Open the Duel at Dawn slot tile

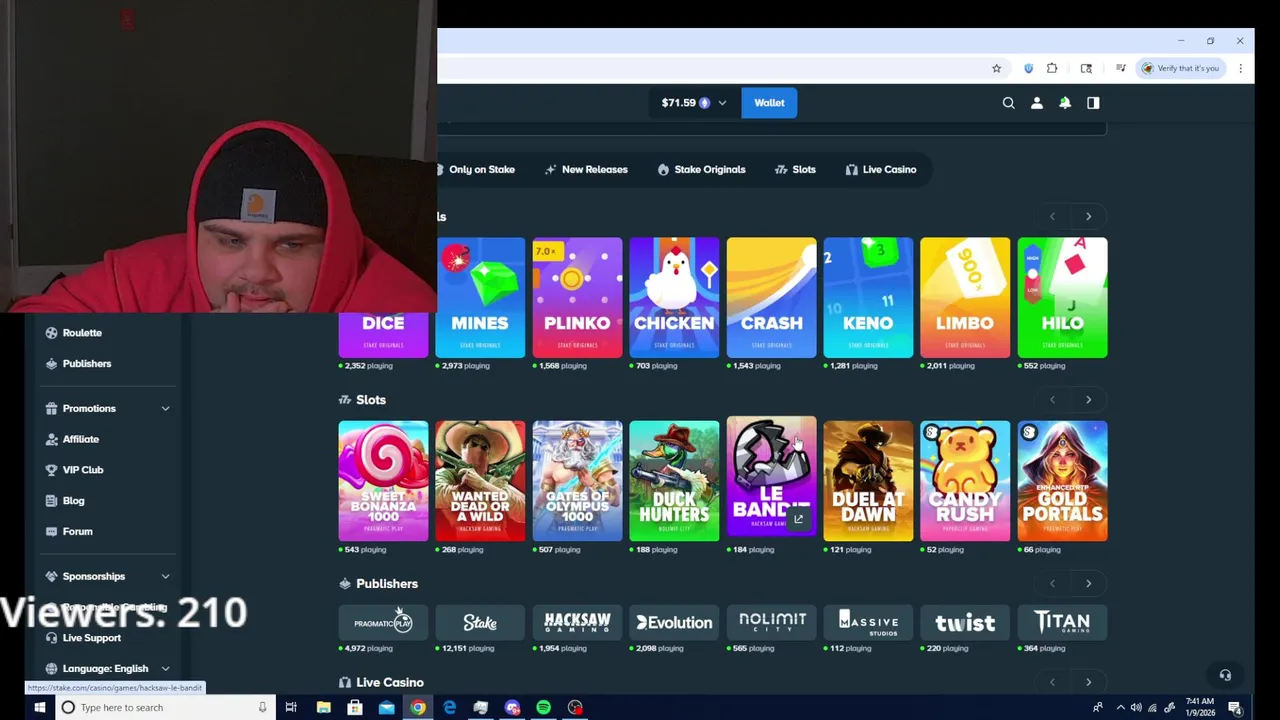pyautogui.click(x=868, y=481)
